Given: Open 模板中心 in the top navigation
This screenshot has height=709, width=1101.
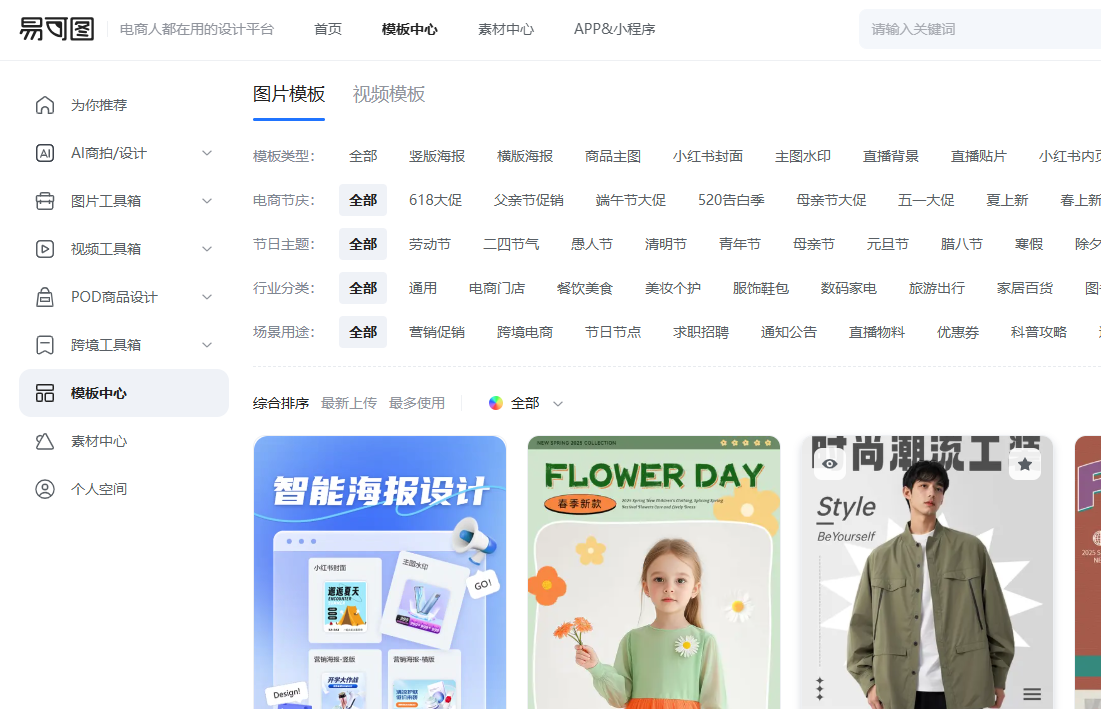Looking at the screenshot, I should (409, 29).
